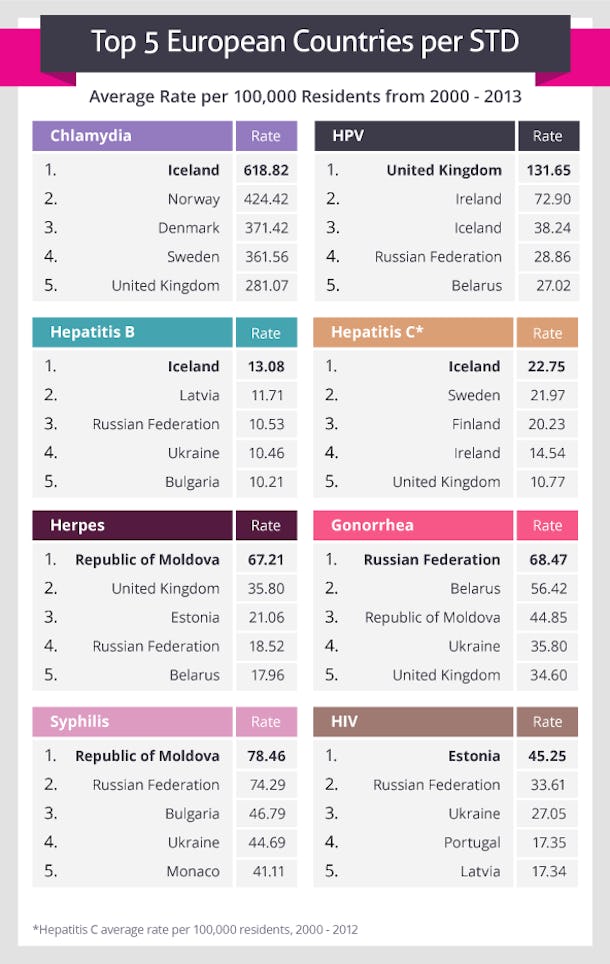The image size is (610, 964).
Task: Select Monaco in the Syphilis table
Action: pos(193,871)
